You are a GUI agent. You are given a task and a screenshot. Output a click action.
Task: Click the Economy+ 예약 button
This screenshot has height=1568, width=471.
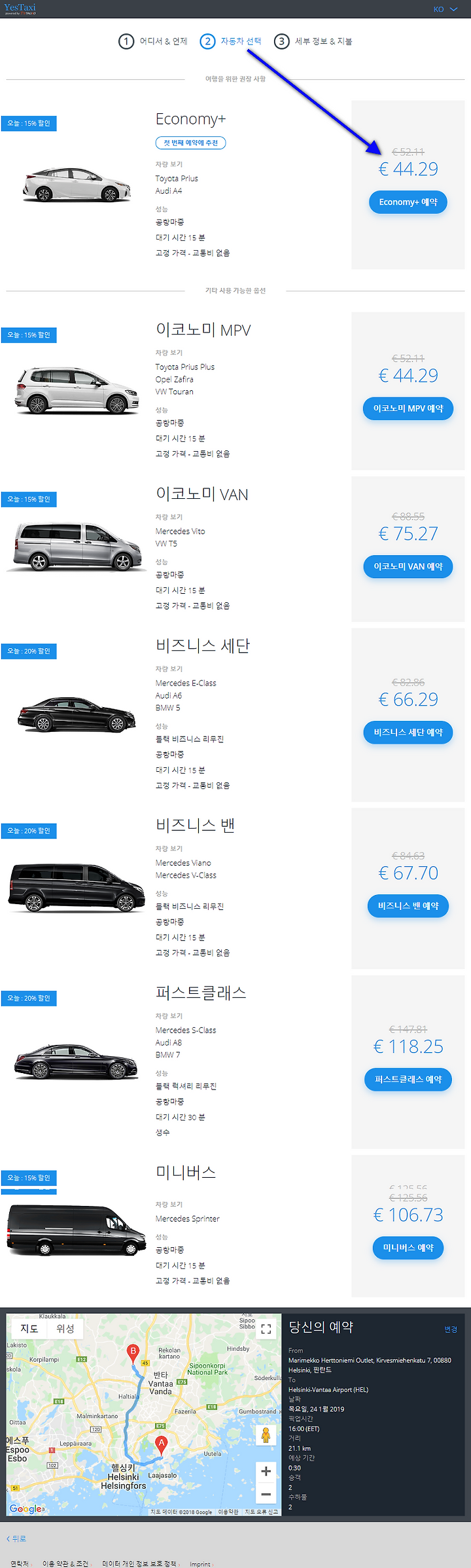pyautogui.click(x=408, y=202)
